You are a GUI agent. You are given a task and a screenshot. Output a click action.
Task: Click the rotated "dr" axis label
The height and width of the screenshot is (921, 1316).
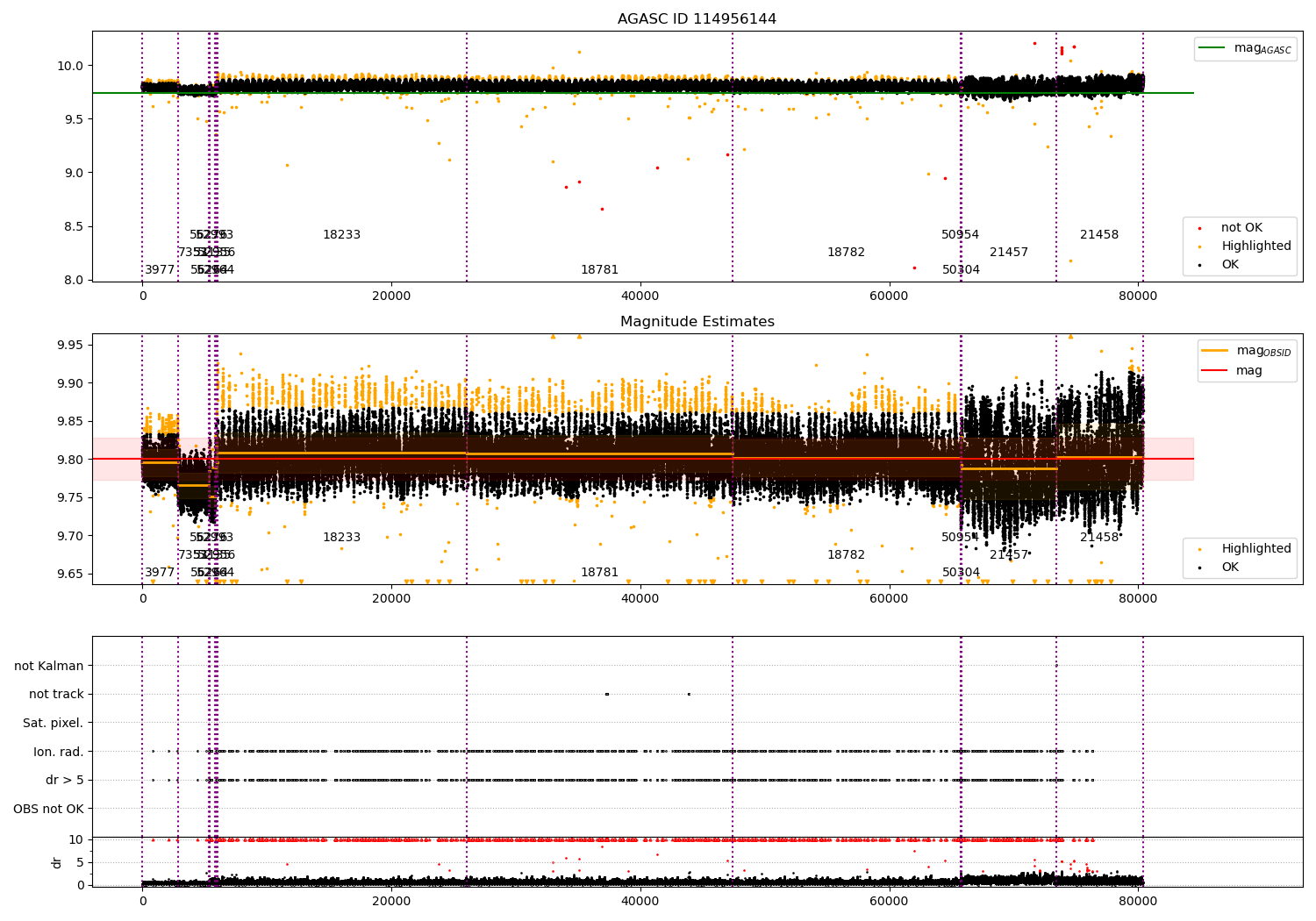pos(57,862)
